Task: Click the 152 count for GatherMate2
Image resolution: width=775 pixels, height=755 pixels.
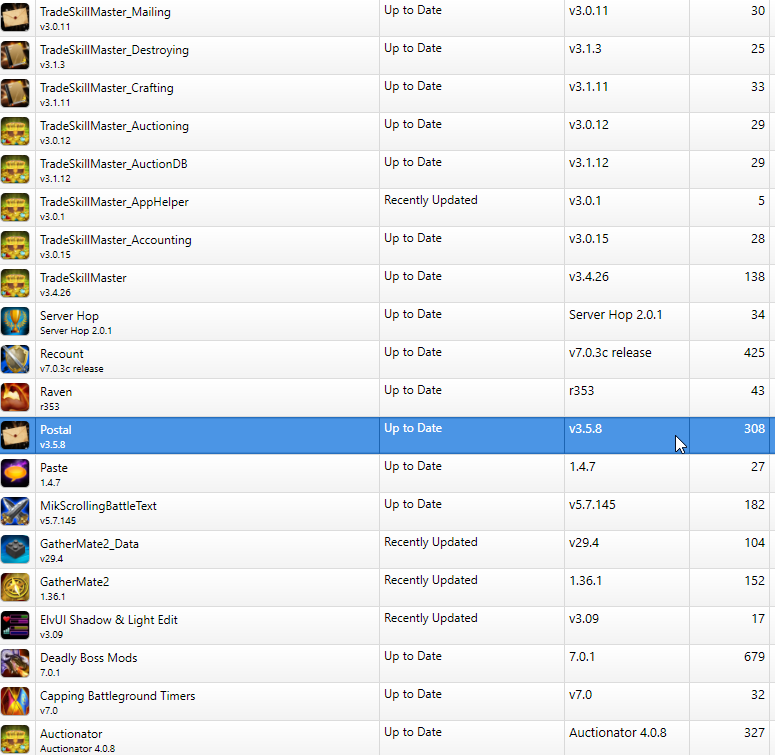Action: click(x=754, y=581)
